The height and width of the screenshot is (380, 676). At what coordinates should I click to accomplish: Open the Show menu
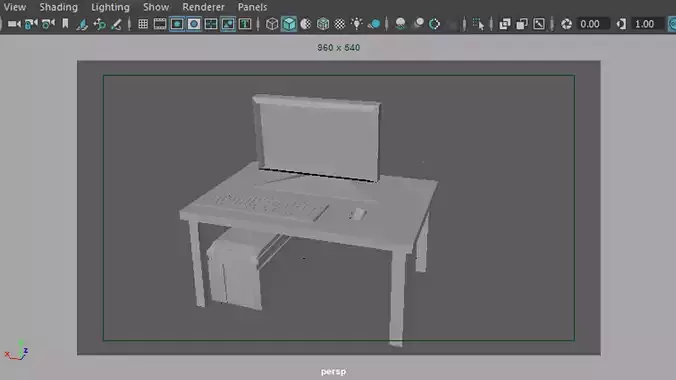click(x=156, y=7)
